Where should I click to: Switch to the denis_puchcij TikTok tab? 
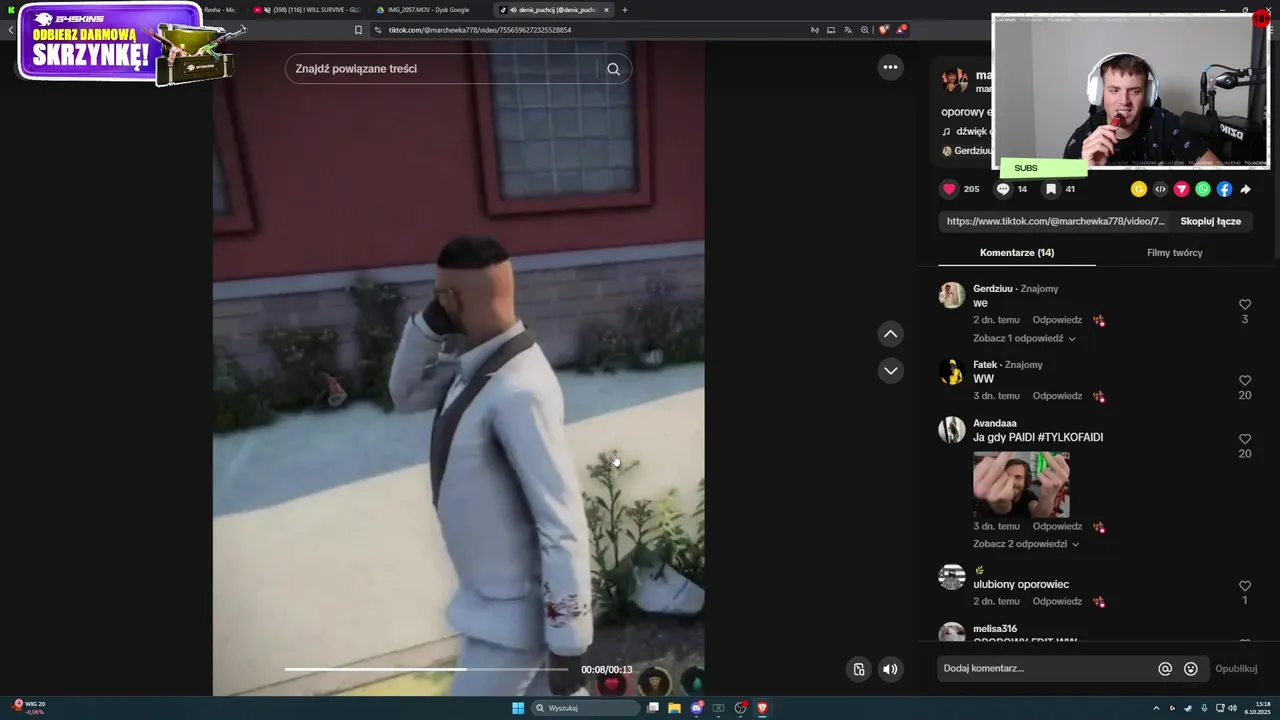555,10
